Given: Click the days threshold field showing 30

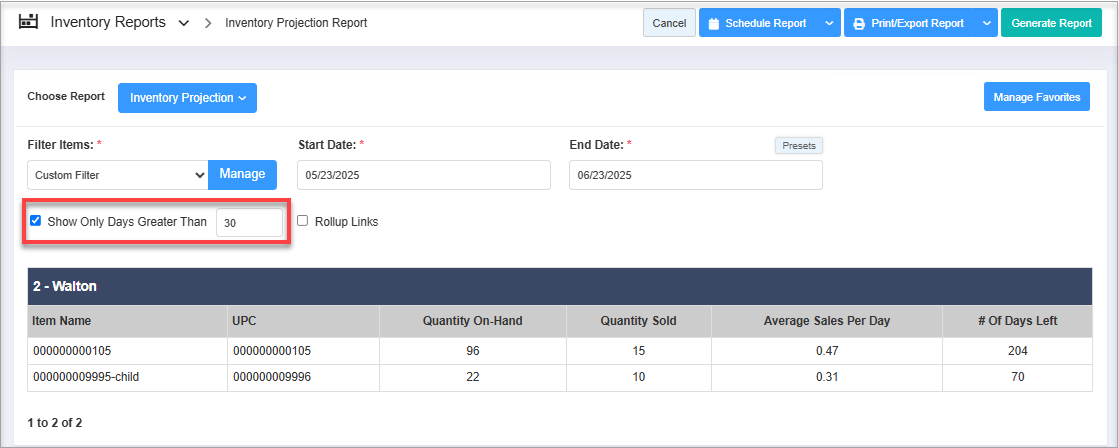Looking at the screenshot, I should click(249, 223).
